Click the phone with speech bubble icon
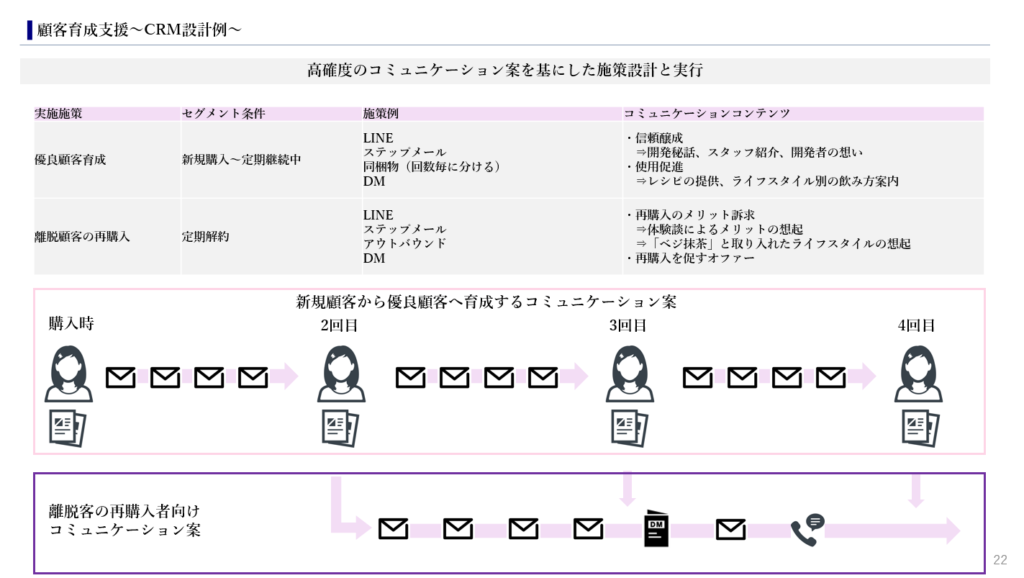Image resolution: width=1024 pixels, height=578 pixels. pos(806,529)
